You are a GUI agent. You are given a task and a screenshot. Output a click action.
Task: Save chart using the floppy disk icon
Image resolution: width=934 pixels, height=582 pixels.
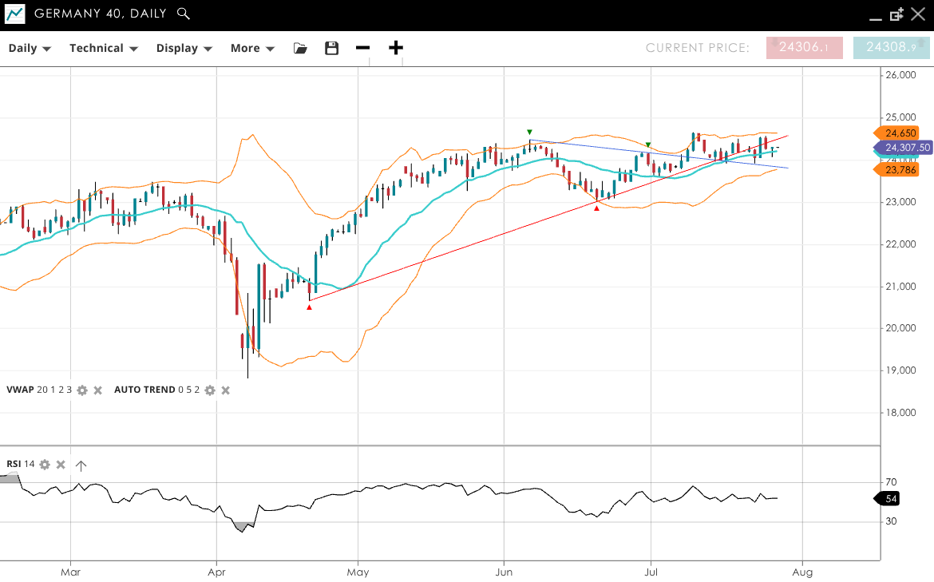tap(332, 48)
